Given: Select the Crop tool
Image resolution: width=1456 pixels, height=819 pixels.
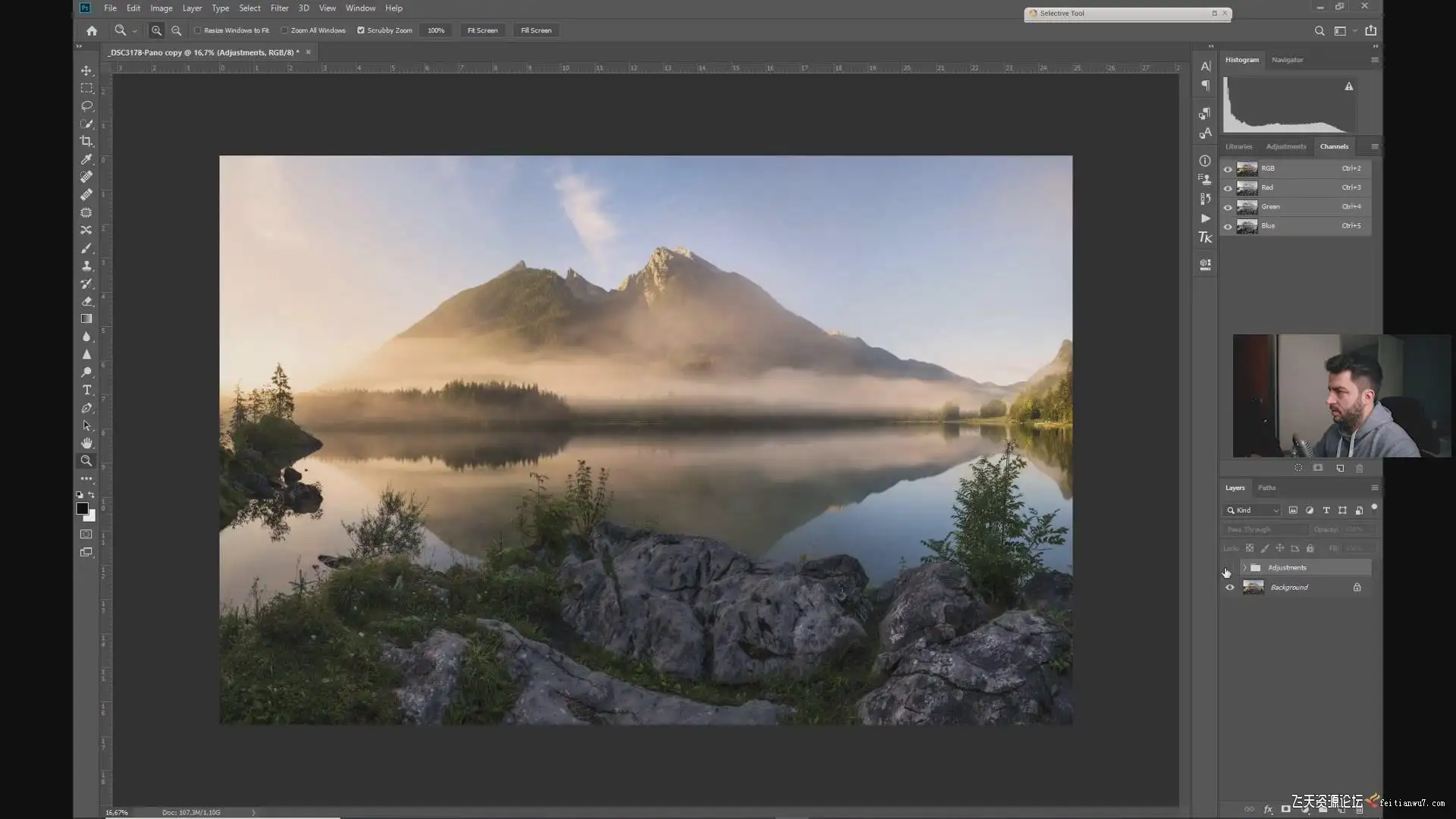Looking at the screenshot, I should (86, 142).
